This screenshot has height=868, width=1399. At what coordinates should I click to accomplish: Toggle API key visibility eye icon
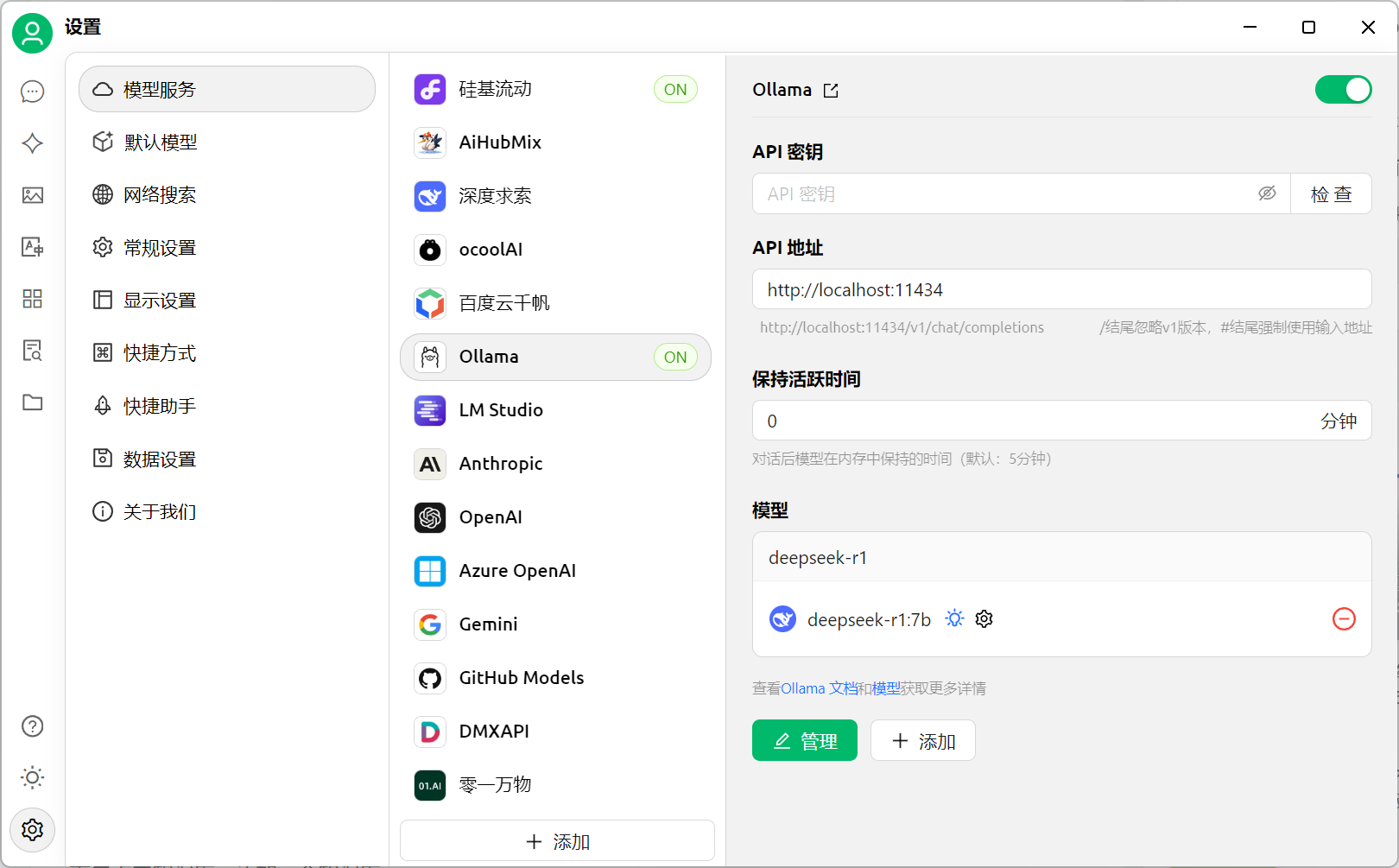point(1267,193)
